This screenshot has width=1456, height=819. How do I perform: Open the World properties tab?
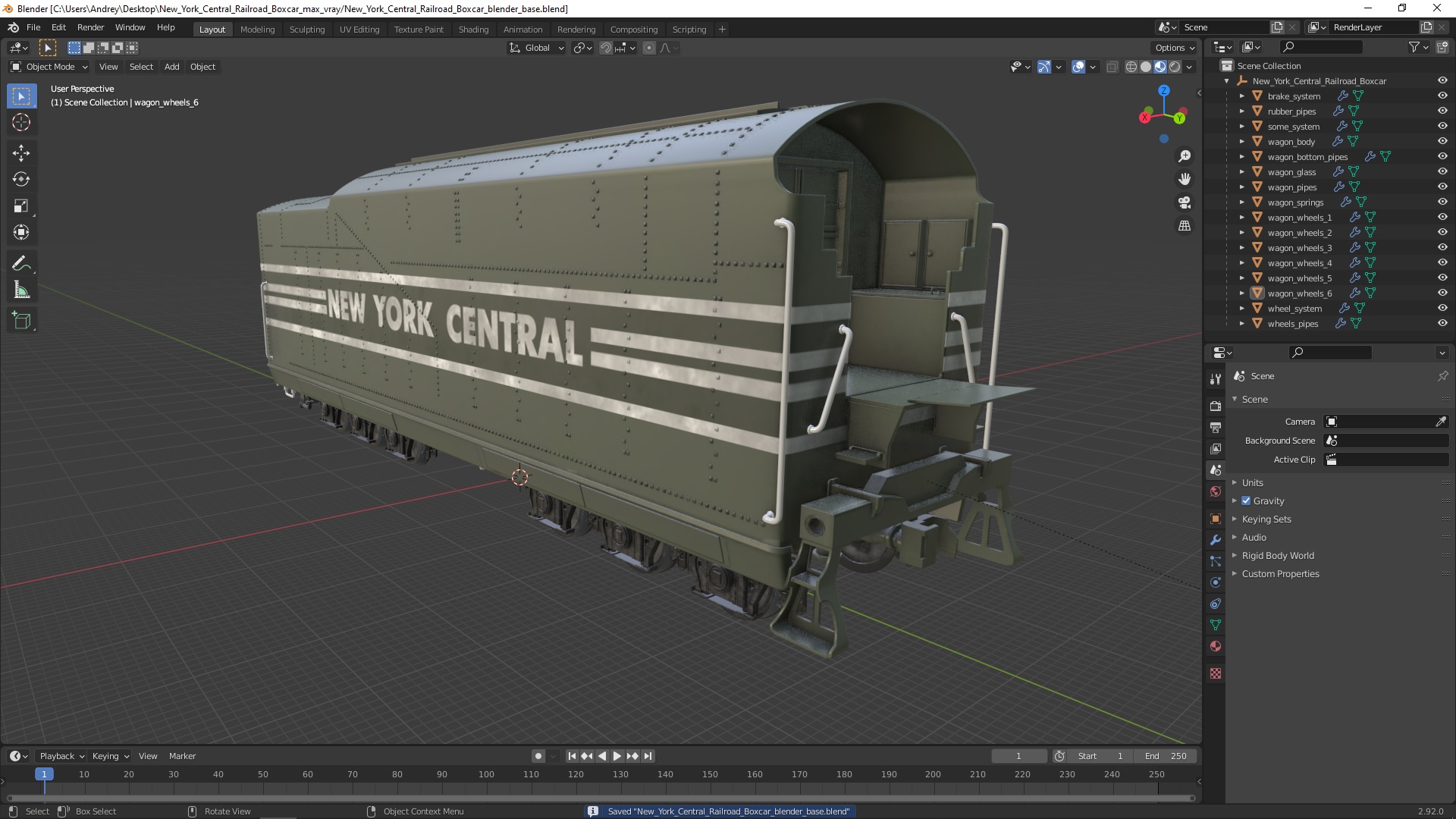(1216, 491)
